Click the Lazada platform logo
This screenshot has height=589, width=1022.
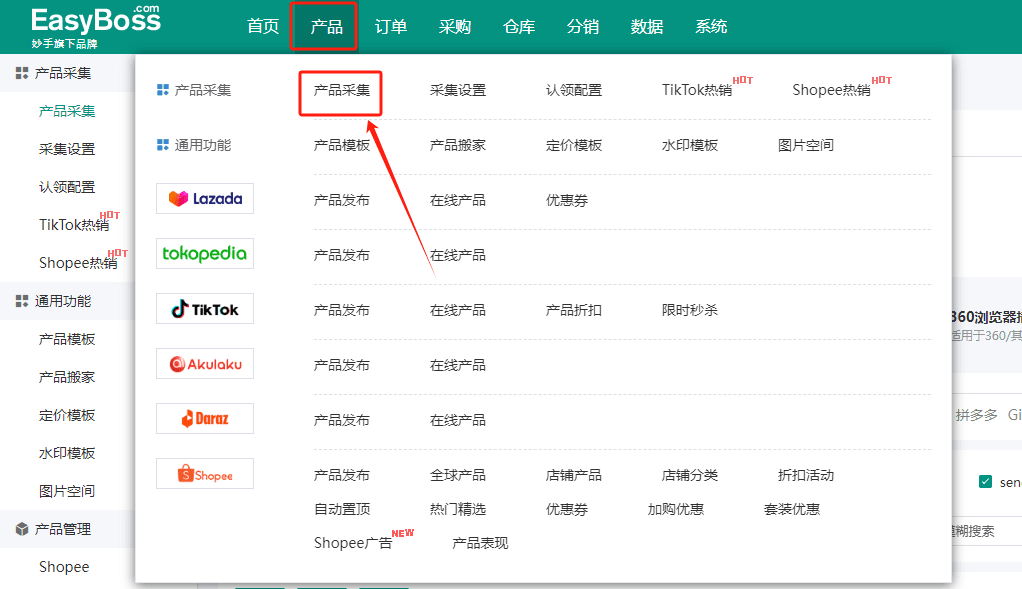pyautogui.click(x=205, y=199)
